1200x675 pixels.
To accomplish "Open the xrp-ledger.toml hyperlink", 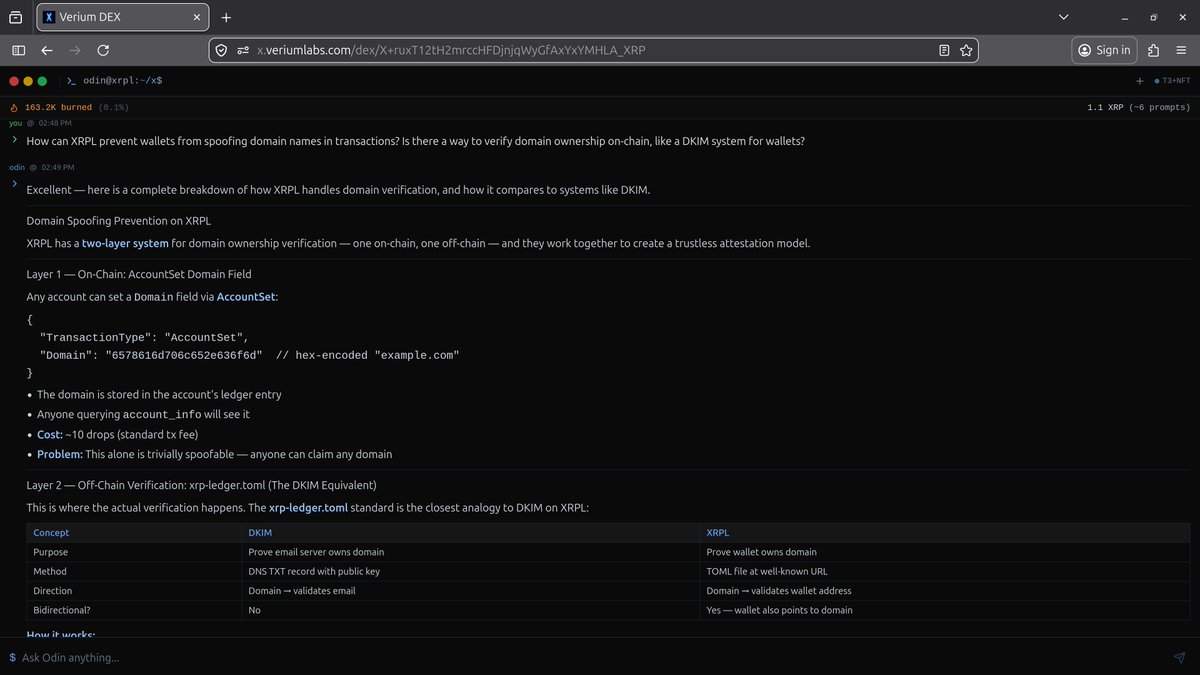I will [308, 507].
